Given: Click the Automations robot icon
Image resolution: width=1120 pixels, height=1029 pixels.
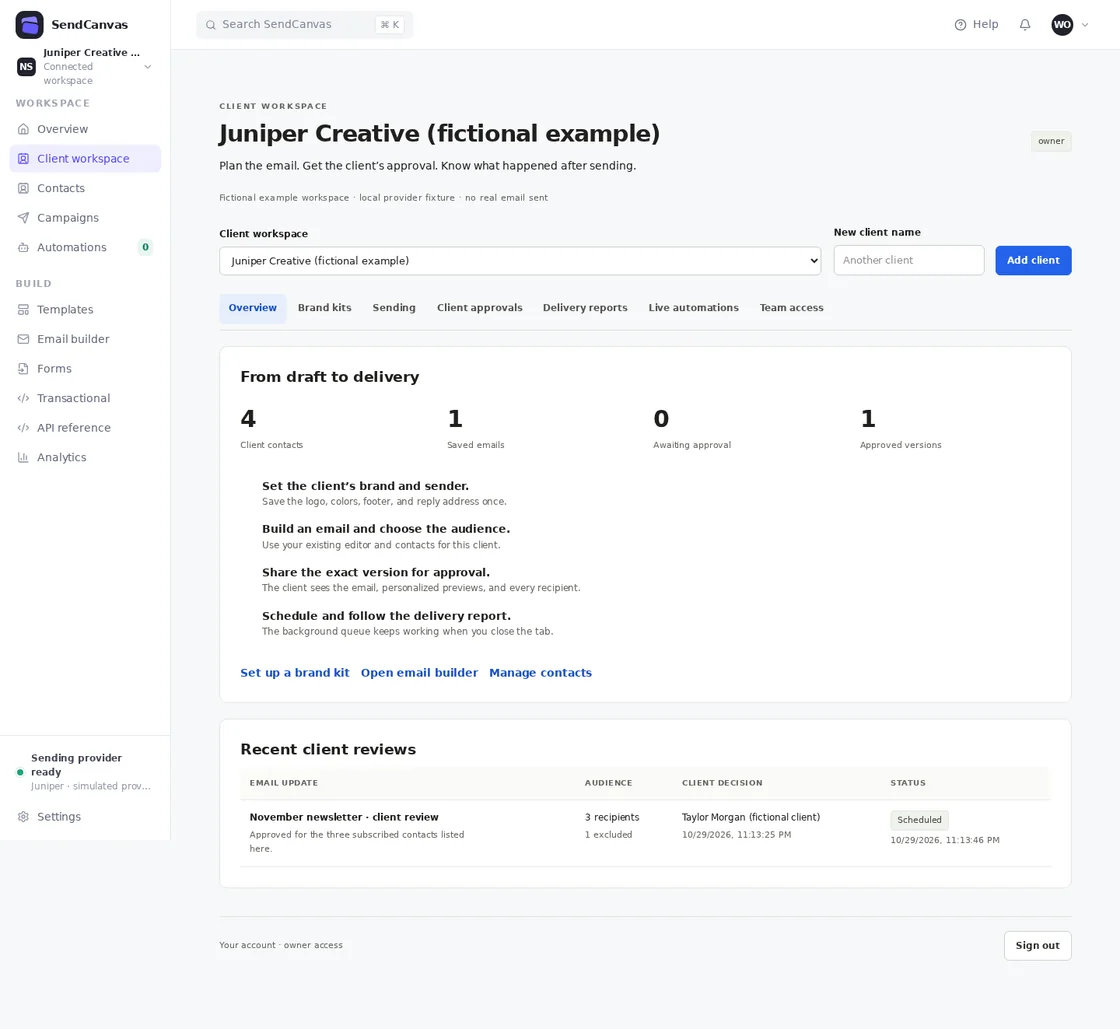Looking at the screenshot, I should 24,247.
